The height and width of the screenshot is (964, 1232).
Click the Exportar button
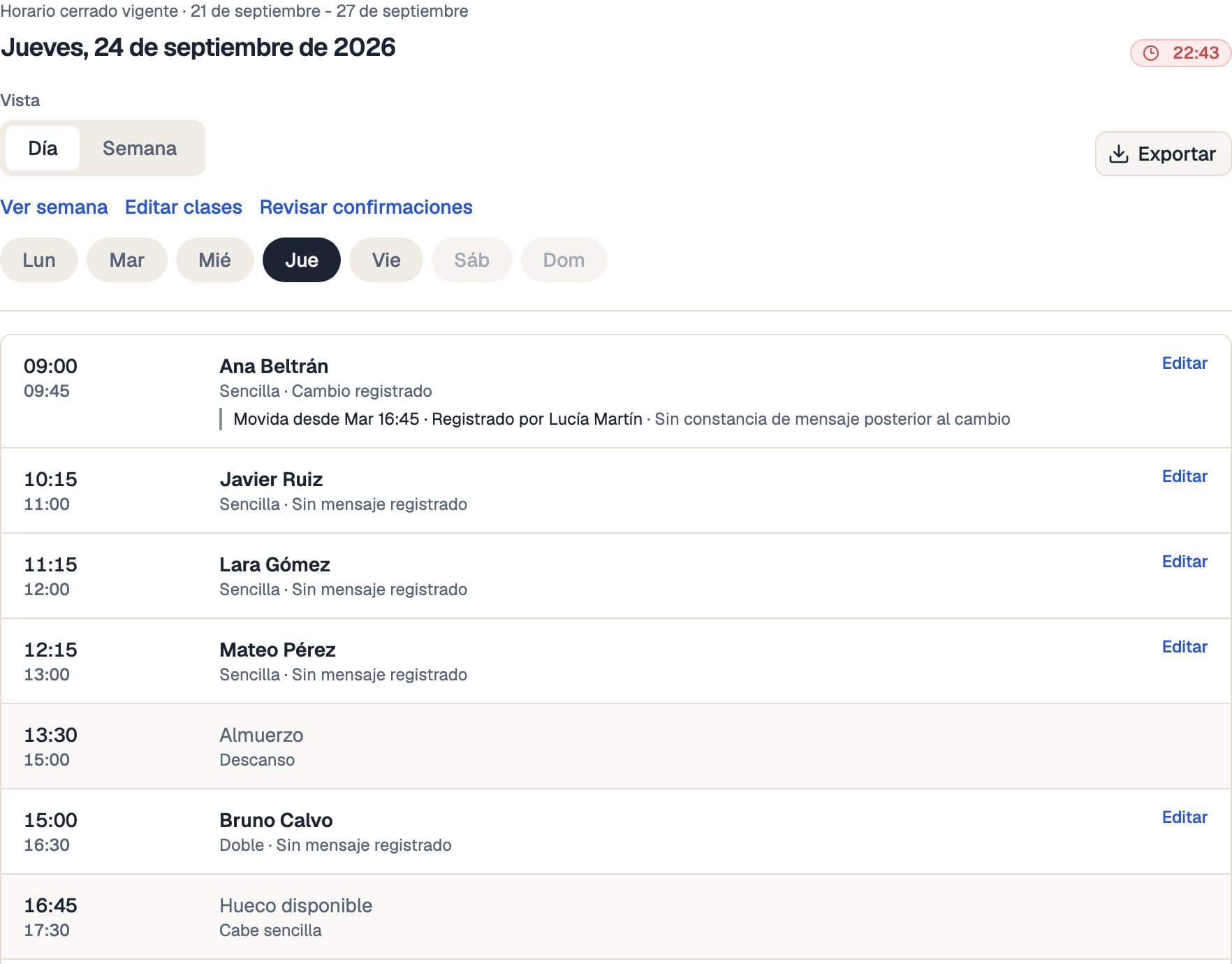coord(1163,154)
